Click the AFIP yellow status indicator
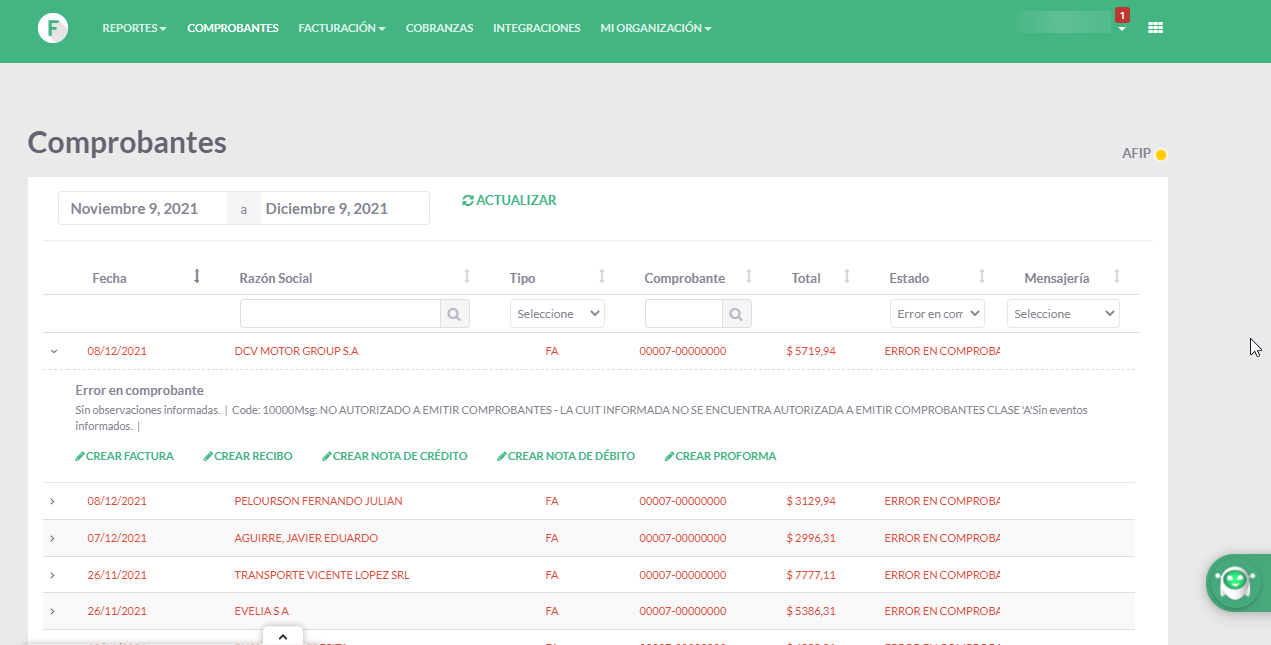1271x645 pixels. point(1161,154)
